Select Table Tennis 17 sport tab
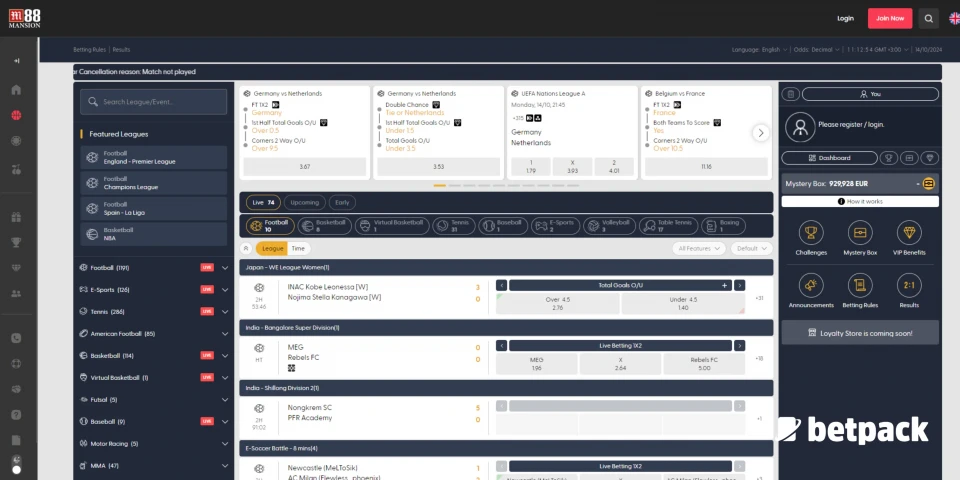 669,226
